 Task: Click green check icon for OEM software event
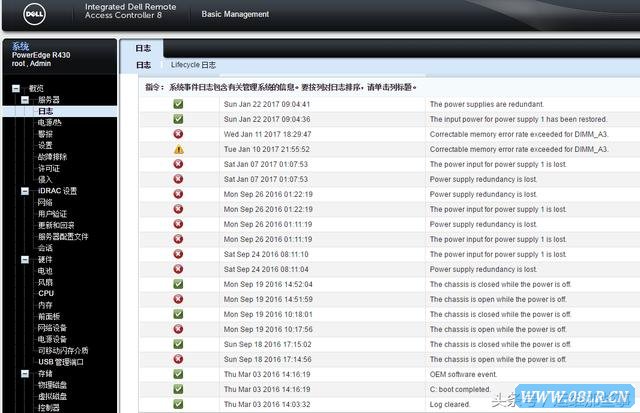(x=178, y=374)
